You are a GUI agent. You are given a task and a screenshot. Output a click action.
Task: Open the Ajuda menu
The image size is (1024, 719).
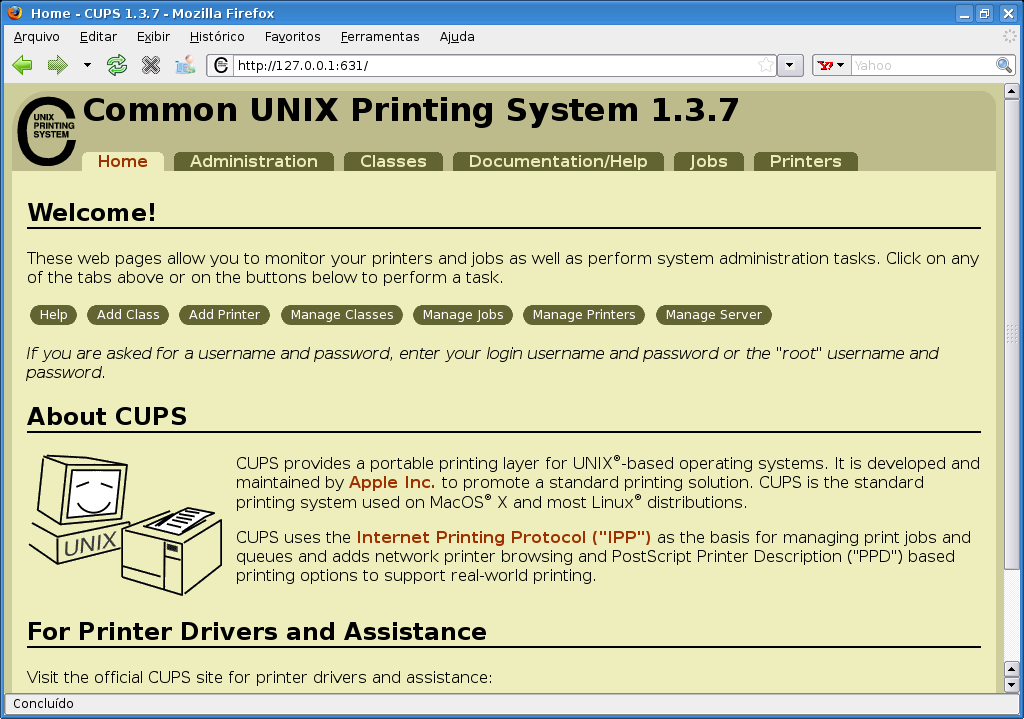tap(456, 37)
